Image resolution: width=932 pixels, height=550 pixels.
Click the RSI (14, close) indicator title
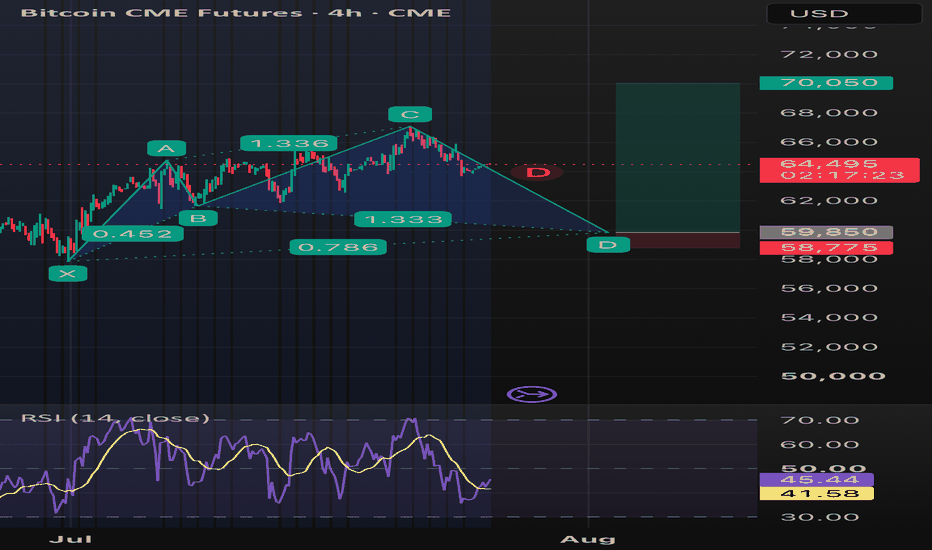(115, 418)
